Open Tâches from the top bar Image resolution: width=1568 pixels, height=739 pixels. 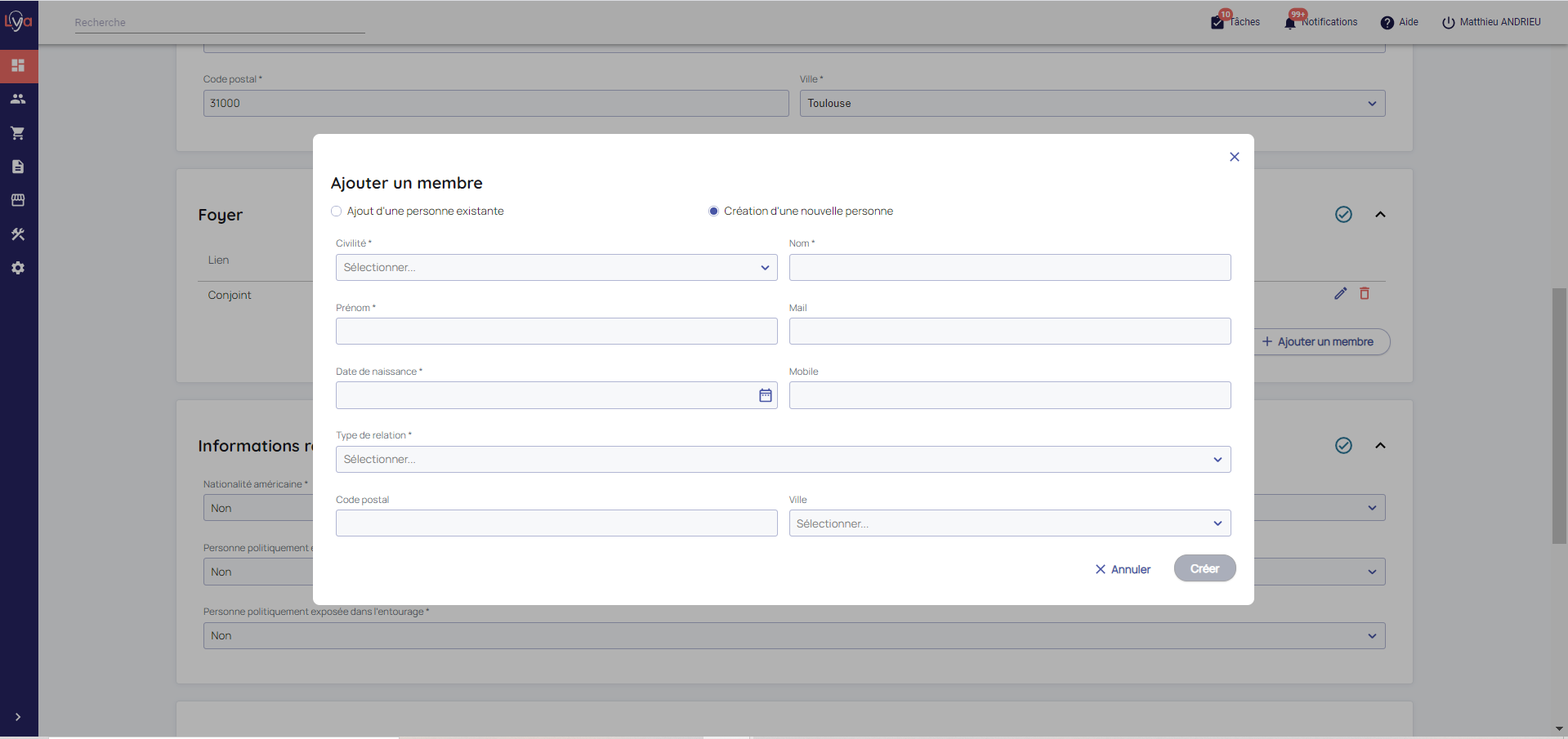(1235, 22)
